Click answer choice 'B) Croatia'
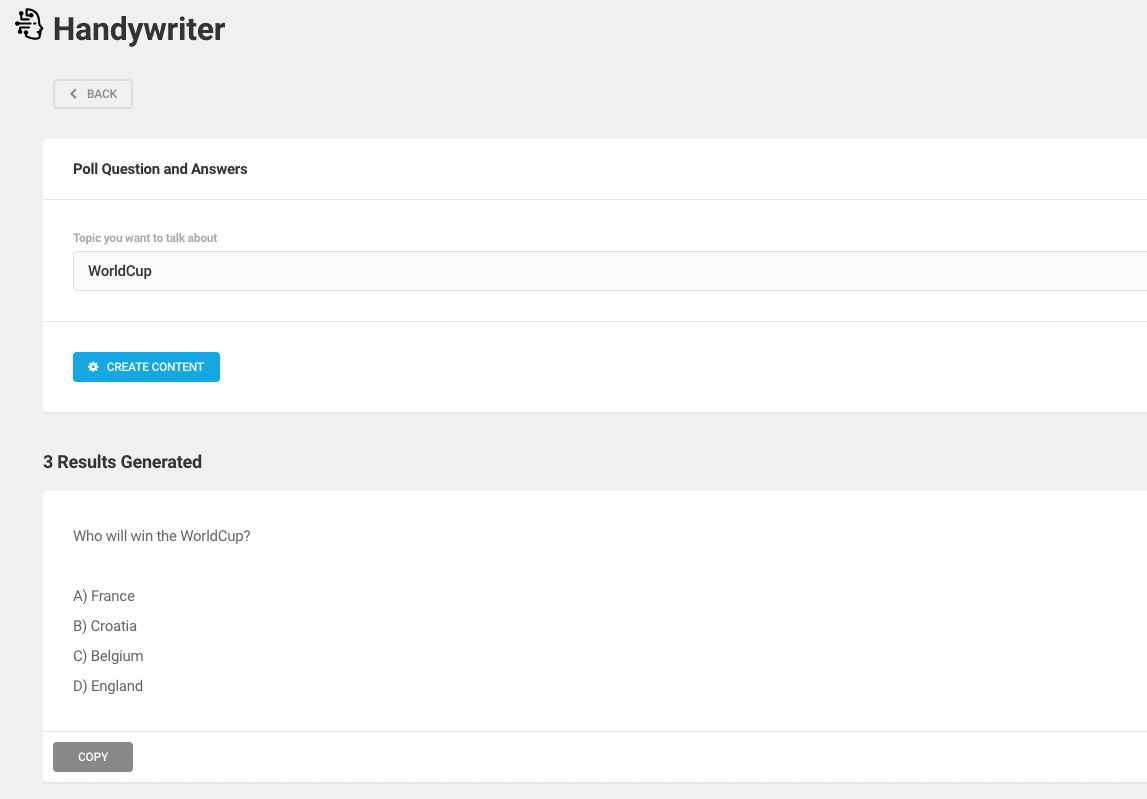This screenshot has width=1147, height=799. [x=105, y=626]
